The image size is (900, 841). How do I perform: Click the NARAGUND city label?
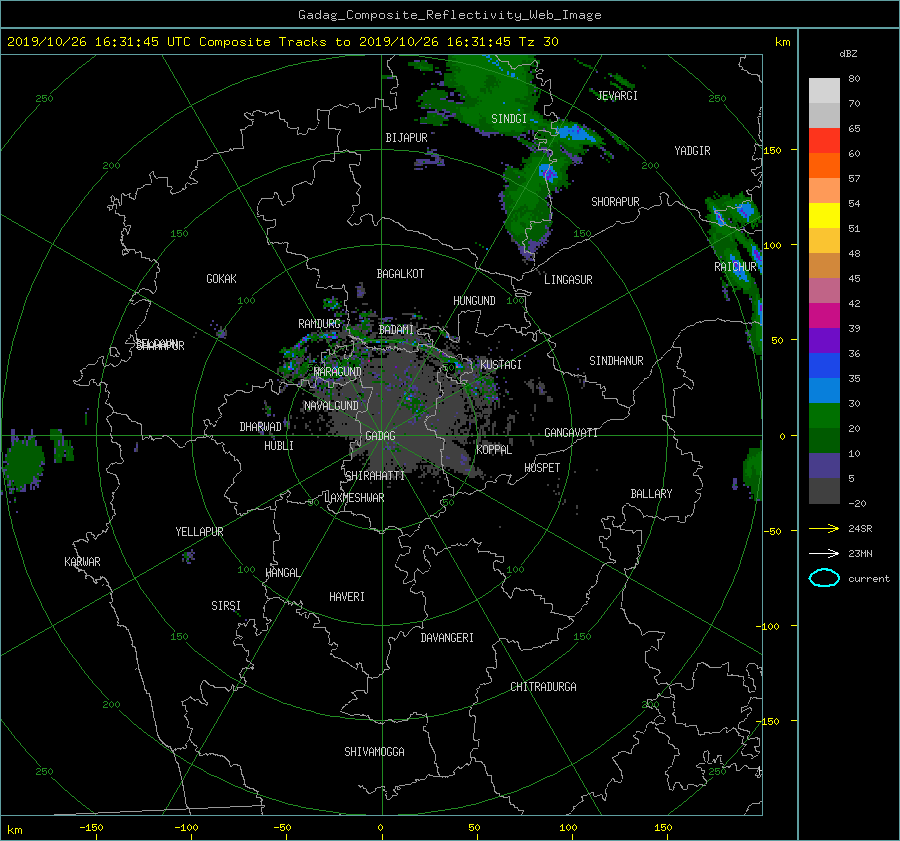(338, 371)
